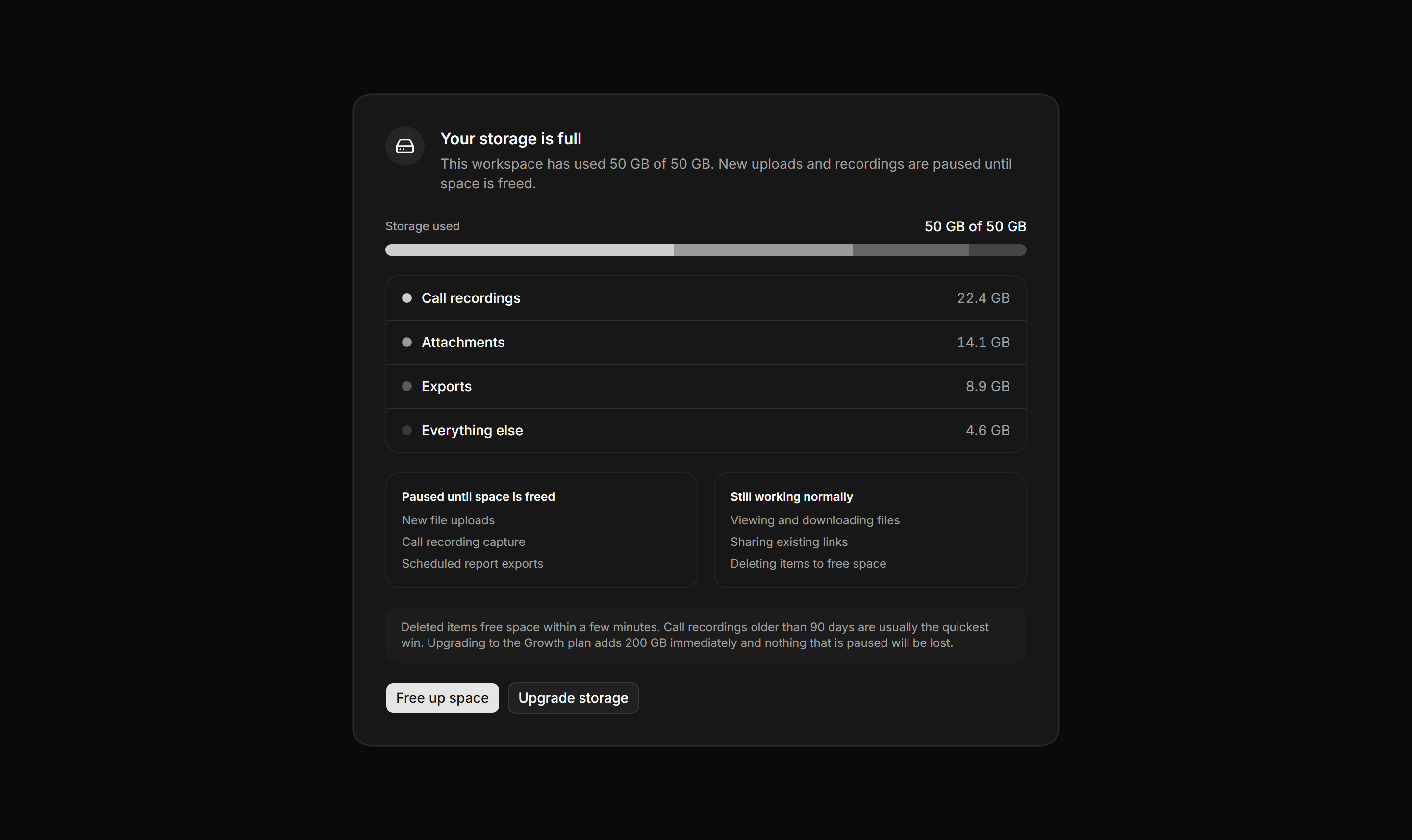
Task: Select the Attachments row
Action: [706, 342]
